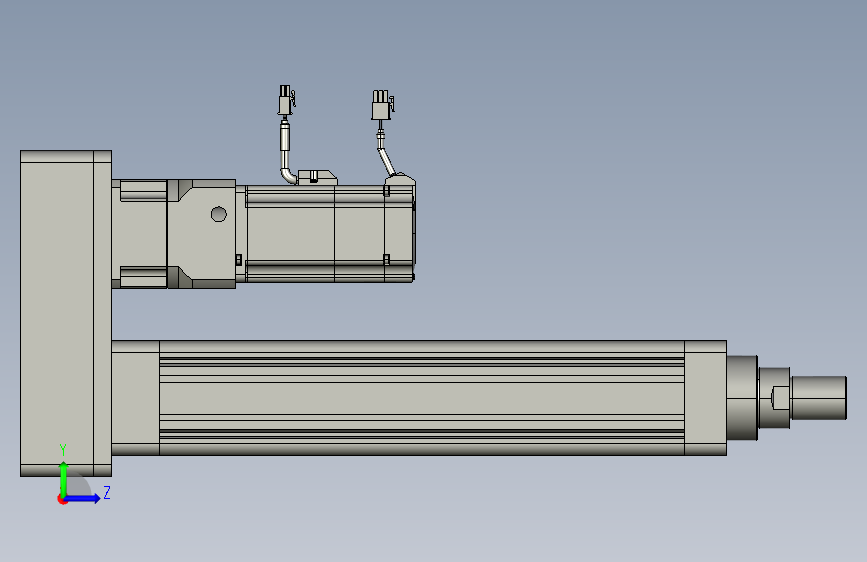Select the two-pin cable connector plug above motor
This screenshot has width=867, height=562.
click(x=286, y=100)
